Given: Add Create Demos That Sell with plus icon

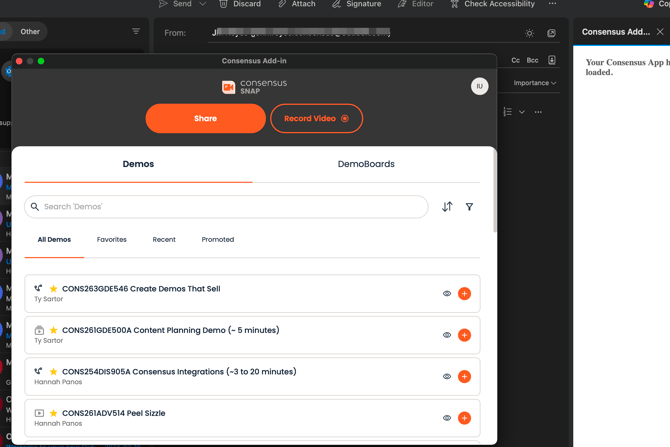Looking at the screenshot, I should [x=464, y=294].
